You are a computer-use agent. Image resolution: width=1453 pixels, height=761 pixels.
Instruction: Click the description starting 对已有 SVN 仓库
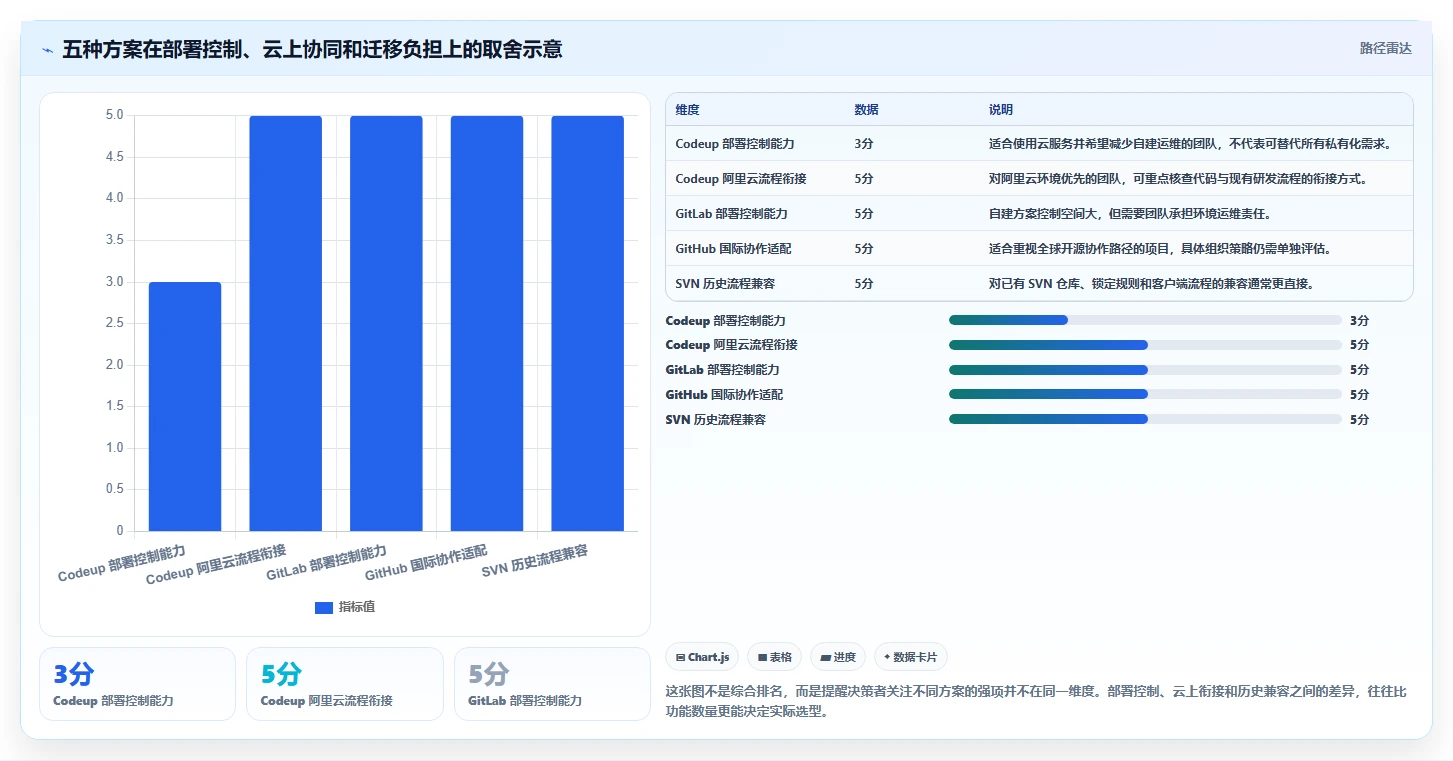[1151, 284]
